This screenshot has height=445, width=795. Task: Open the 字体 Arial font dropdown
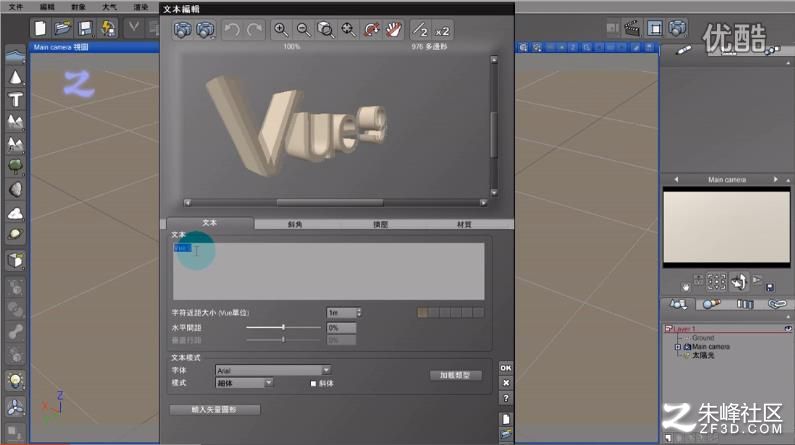(x=273, y=370)
